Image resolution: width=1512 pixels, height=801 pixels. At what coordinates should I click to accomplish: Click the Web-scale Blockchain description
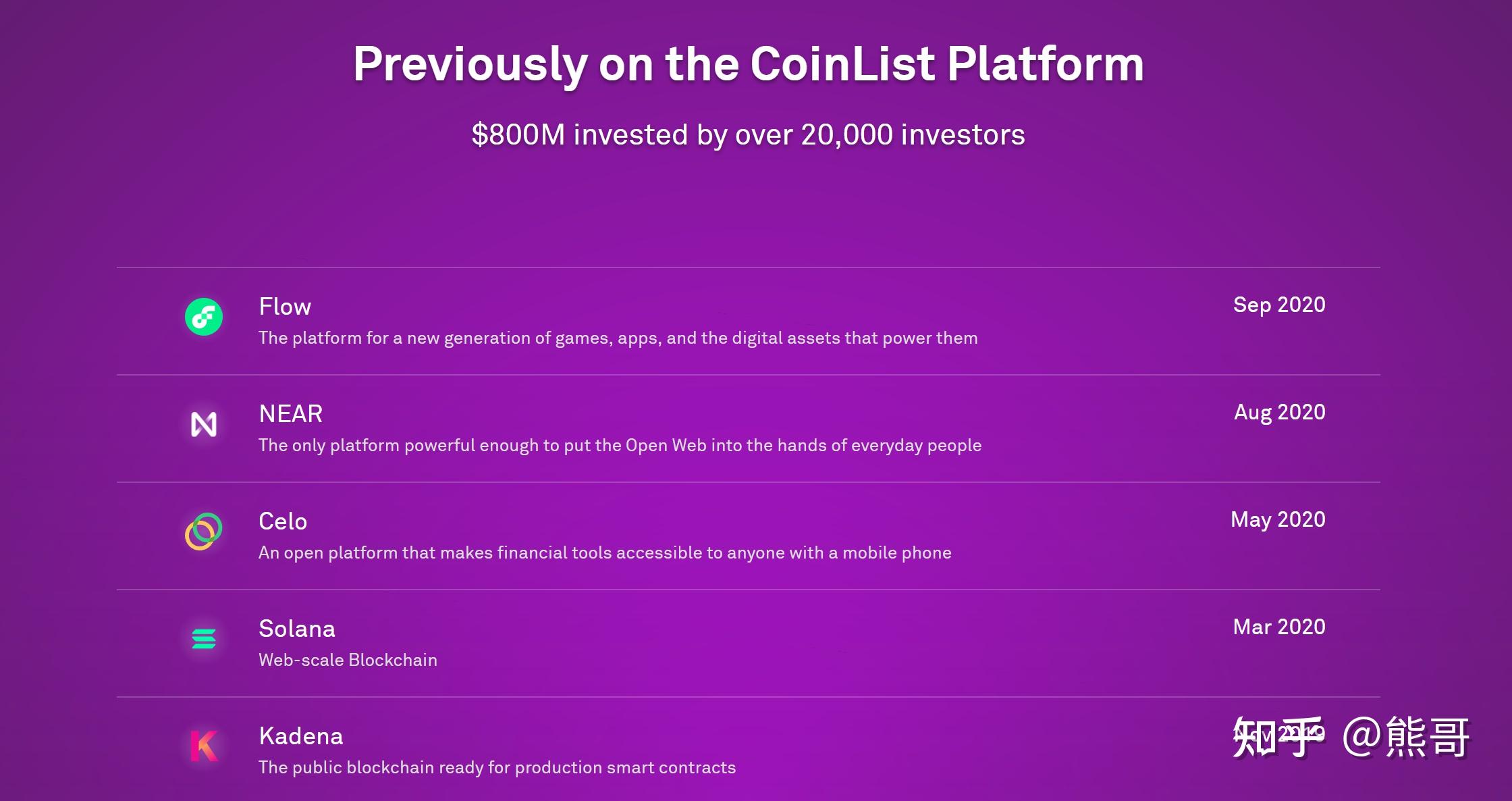pos(348,660)
